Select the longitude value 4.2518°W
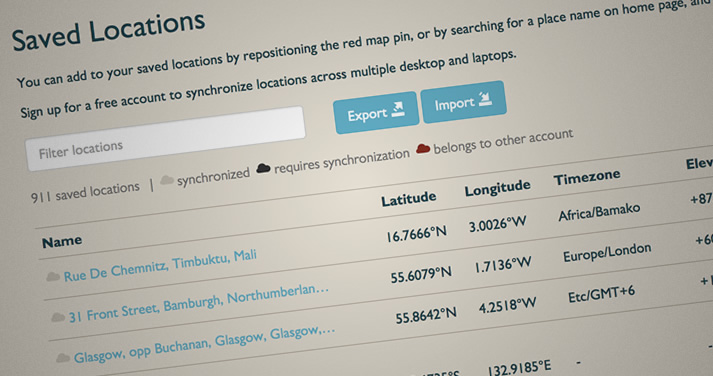 (507, 305)
